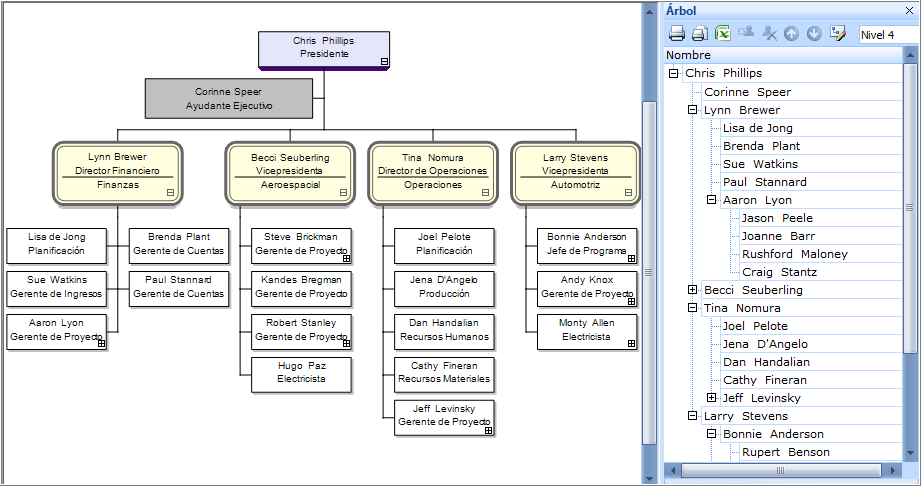
Task: Expand the Jeff Levinsky tree node
Action: [x=712, y=398]
